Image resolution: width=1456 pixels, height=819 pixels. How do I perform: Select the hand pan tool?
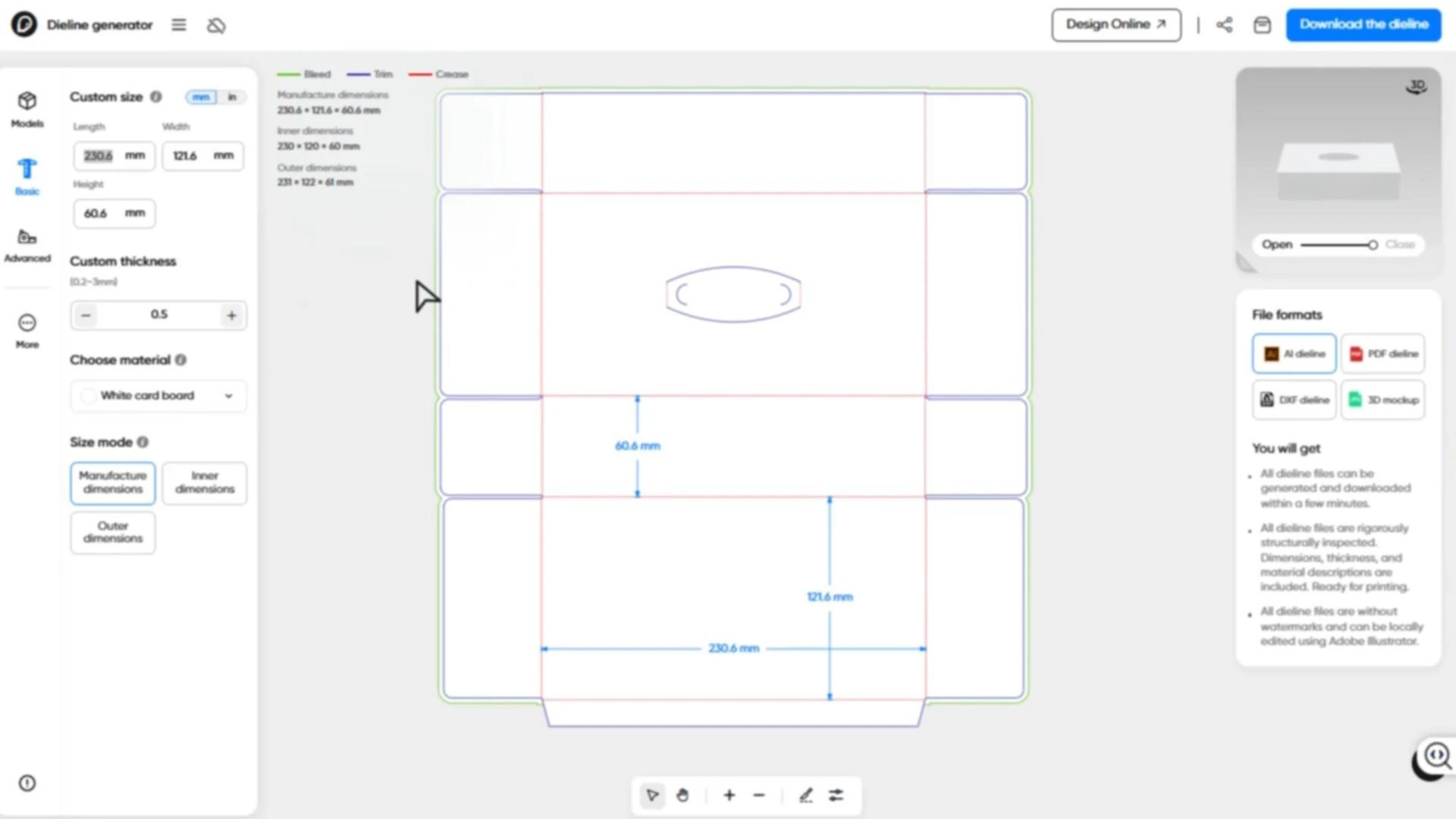coord(682,795)
